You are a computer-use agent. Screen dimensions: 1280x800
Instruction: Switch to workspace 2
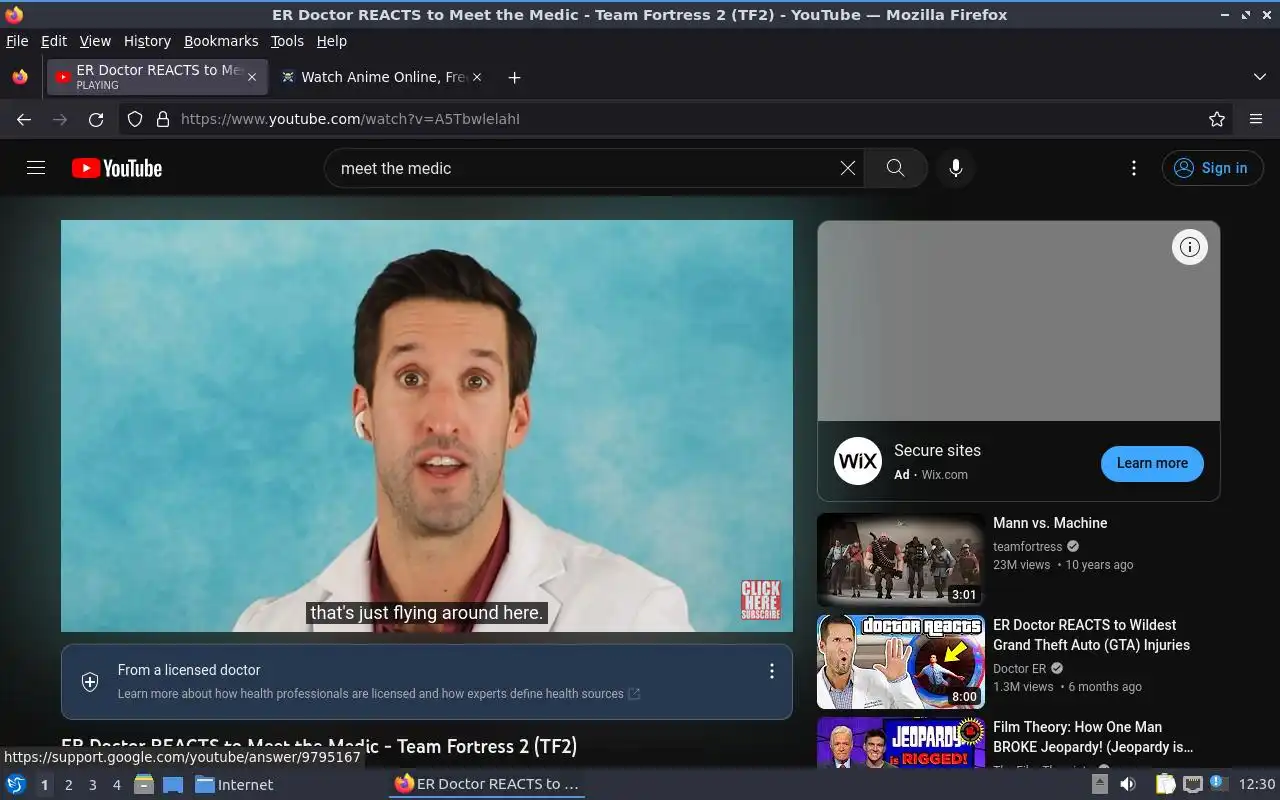[x=69, y=785]
